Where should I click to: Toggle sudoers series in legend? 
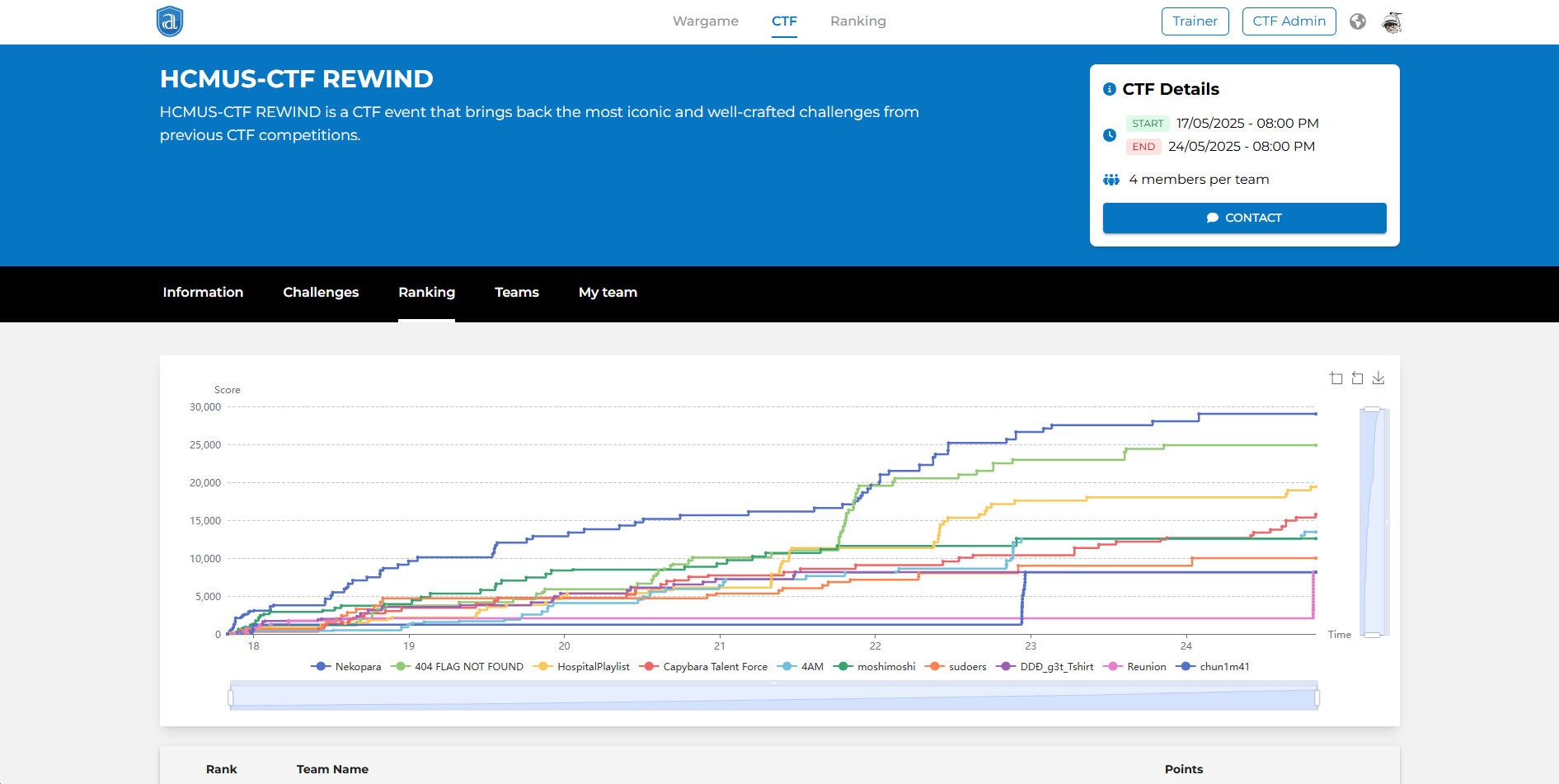coord(956,667)
